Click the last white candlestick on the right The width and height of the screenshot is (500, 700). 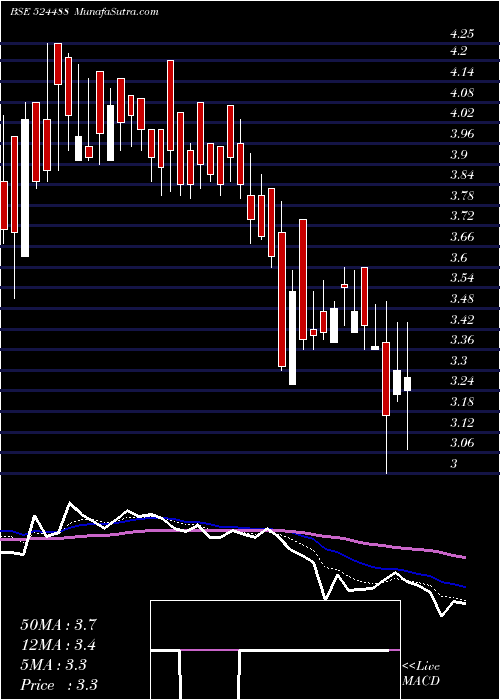tap(407, 384)
